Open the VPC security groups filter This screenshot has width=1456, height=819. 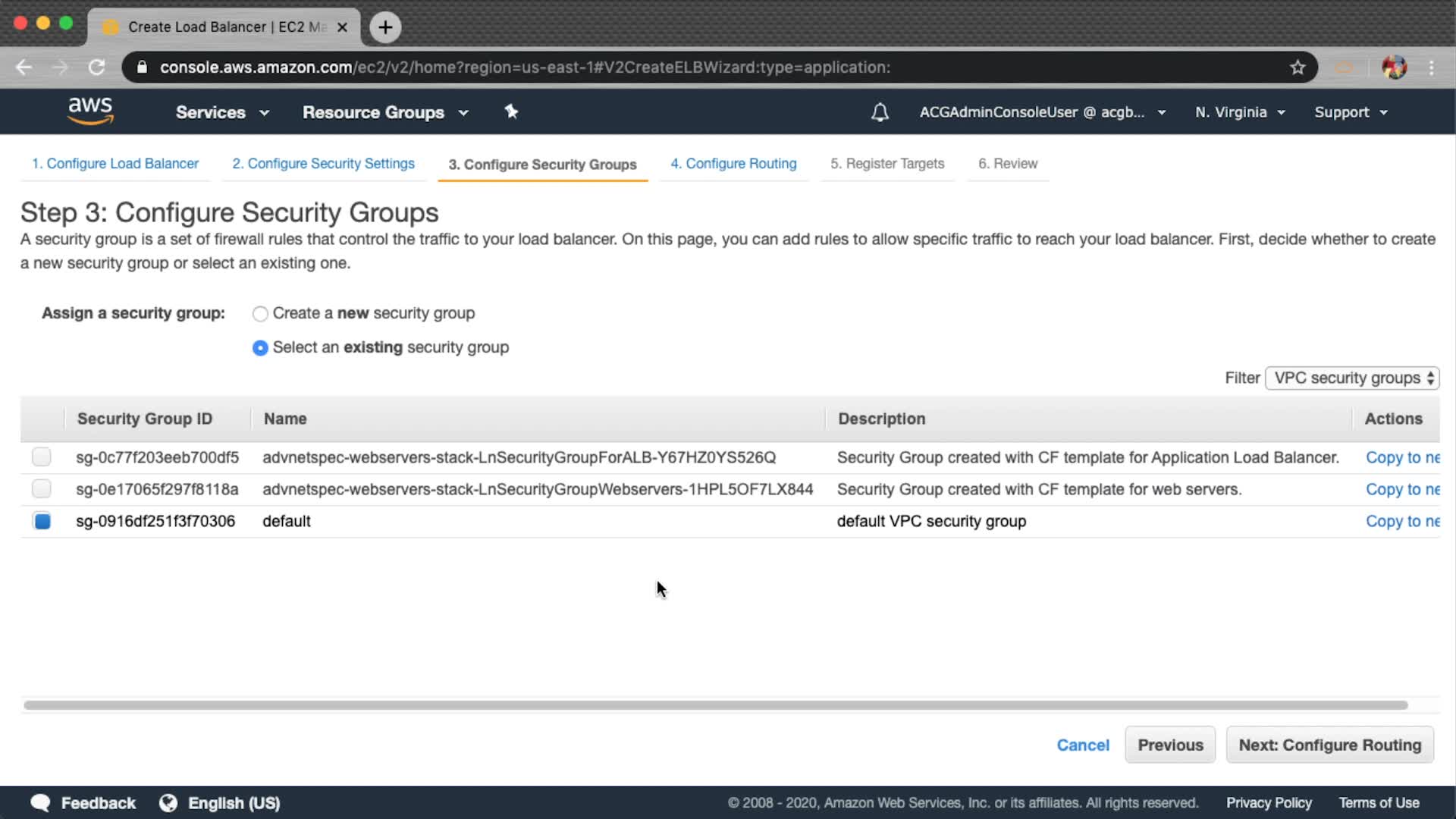(1352, 378)
